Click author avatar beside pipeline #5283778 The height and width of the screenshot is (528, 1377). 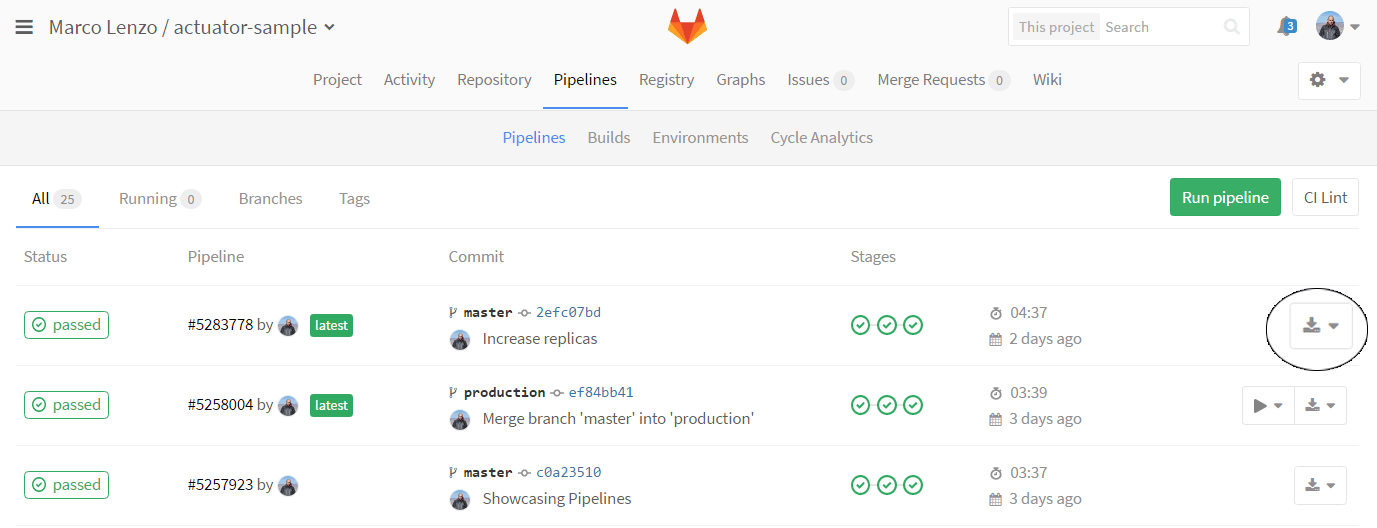(288, 325)
